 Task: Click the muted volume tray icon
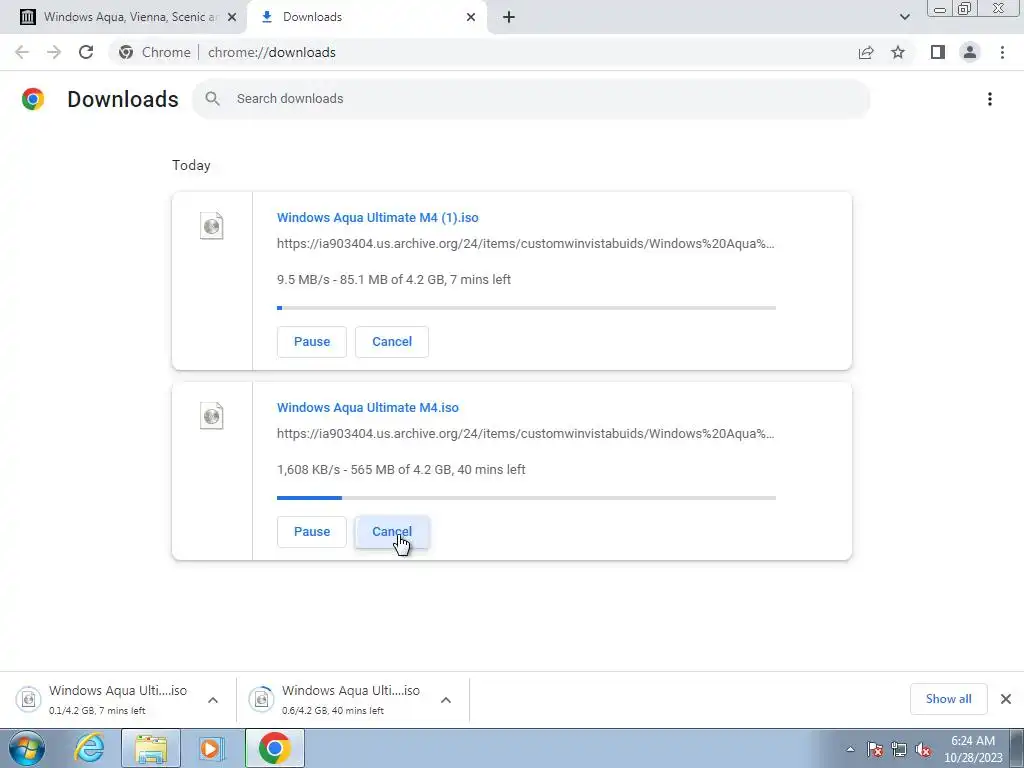(923, 749)
